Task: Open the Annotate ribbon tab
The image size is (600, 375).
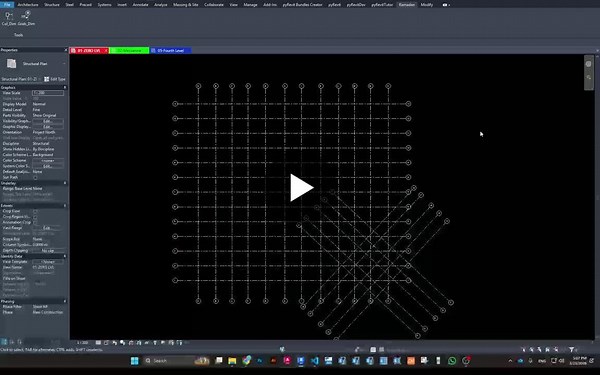Action: [140, 5]
